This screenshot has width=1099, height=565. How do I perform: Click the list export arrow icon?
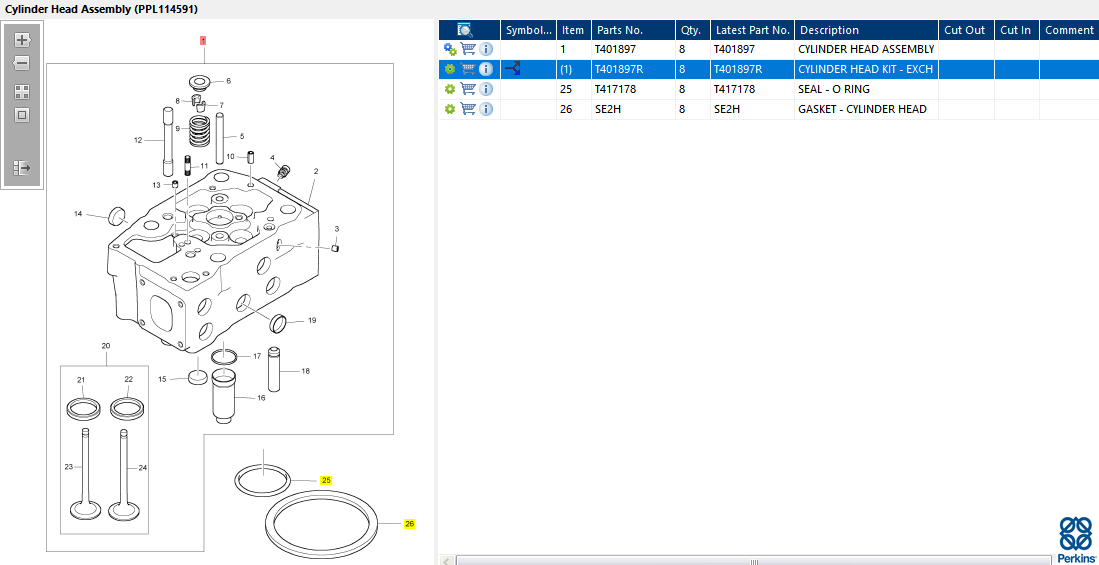tap(22, 168)
